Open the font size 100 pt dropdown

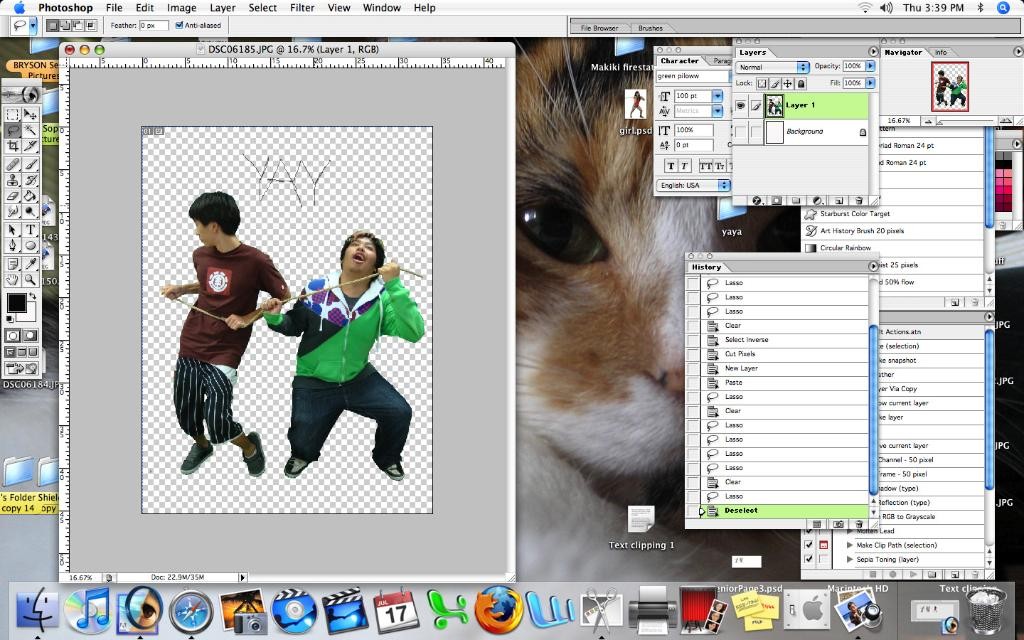[x=717, y=95]
